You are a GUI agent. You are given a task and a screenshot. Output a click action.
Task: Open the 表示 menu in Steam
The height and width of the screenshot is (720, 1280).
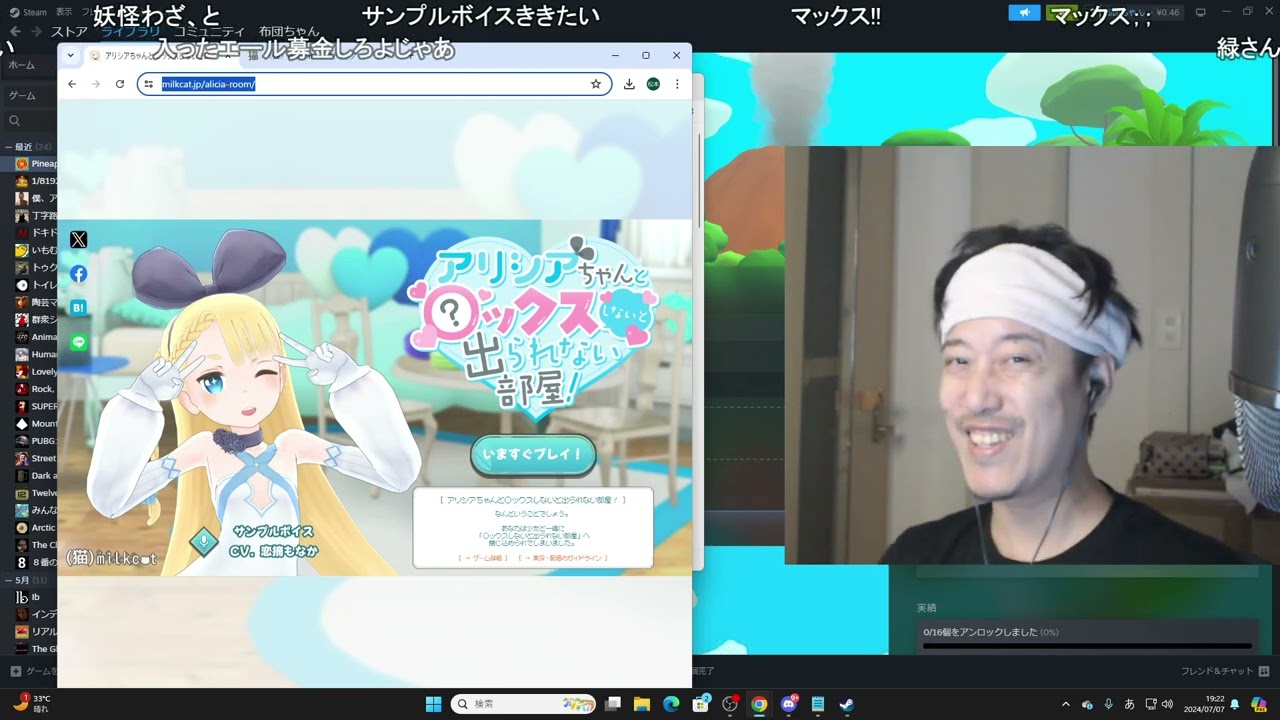coord(64,12)
